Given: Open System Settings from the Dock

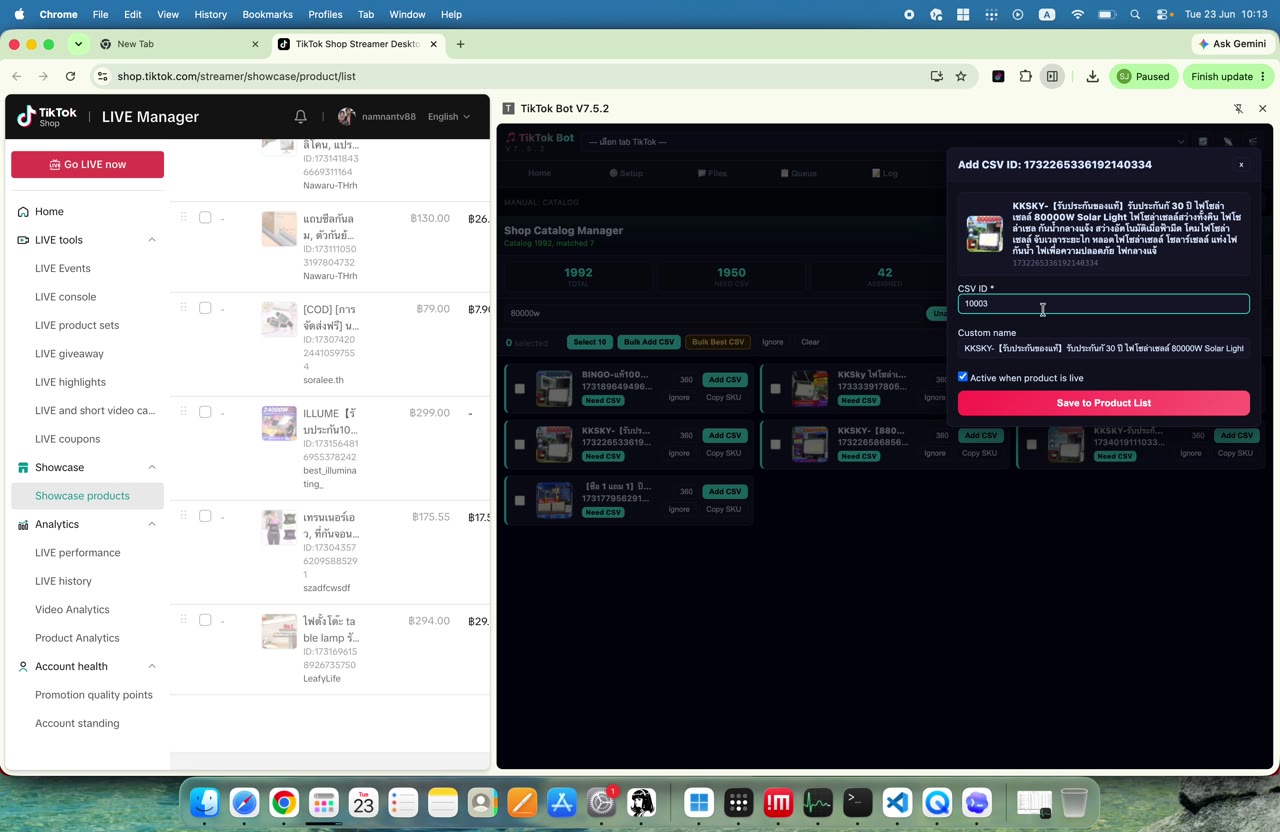Looking at the screenshot, I should point(601,802).
